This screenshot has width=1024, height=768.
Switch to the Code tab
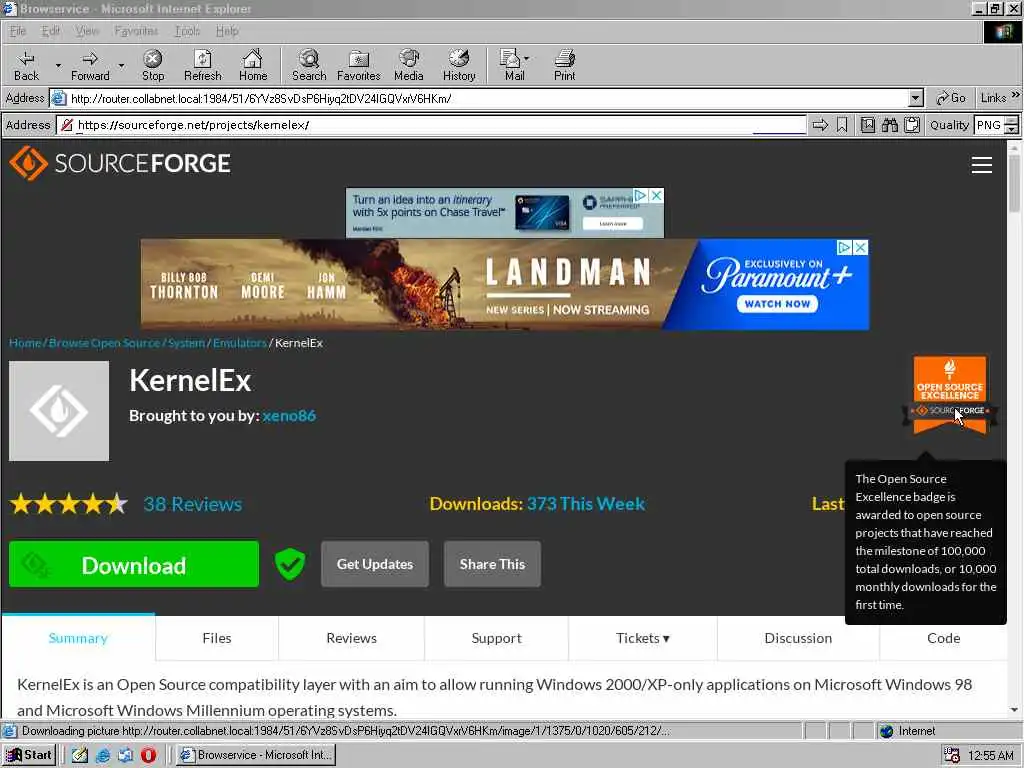tap(944, 638)
